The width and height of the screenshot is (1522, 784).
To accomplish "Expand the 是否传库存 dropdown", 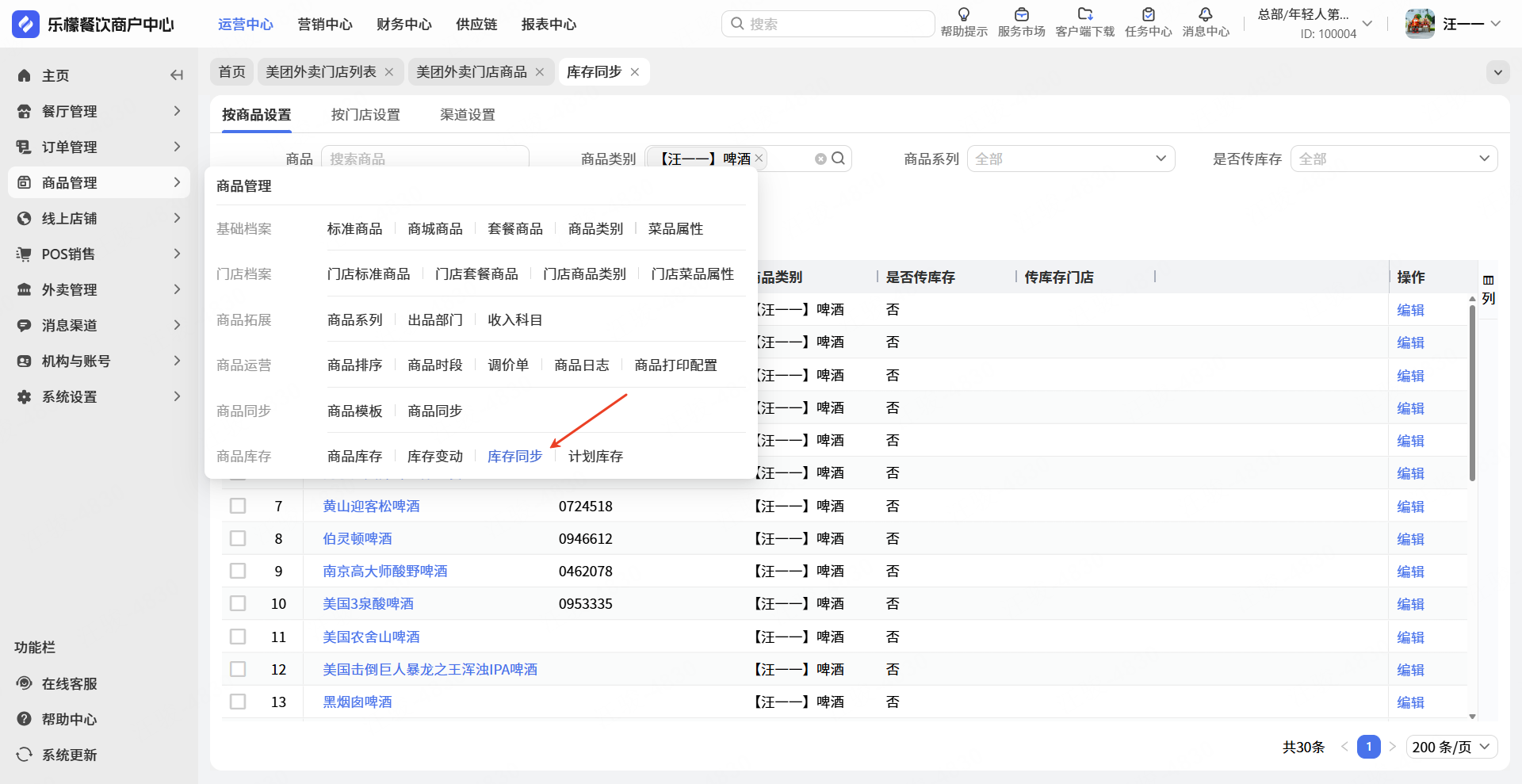I will (x=1394, y=159).
